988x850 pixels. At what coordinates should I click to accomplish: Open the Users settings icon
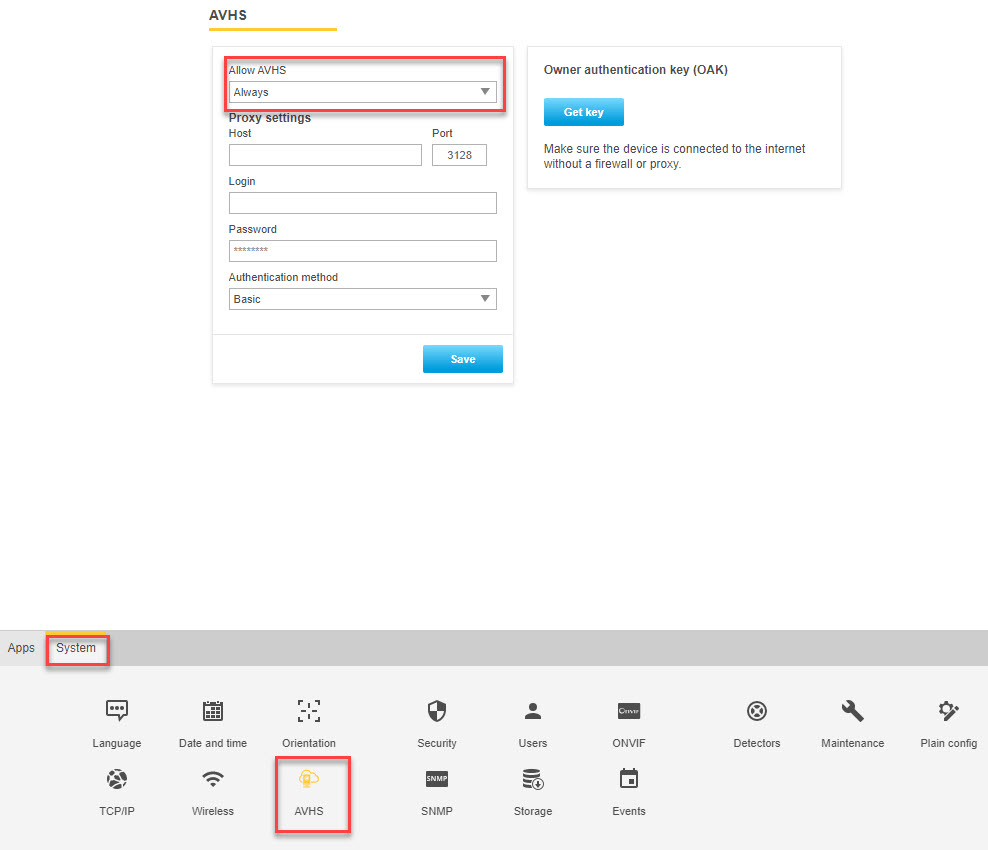(533, 711)
